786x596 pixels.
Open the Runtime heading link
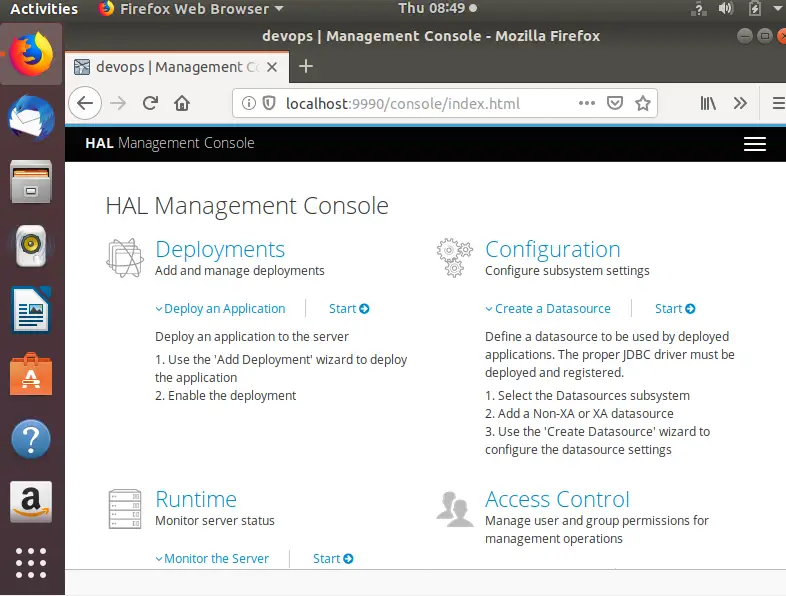[195, 499]
